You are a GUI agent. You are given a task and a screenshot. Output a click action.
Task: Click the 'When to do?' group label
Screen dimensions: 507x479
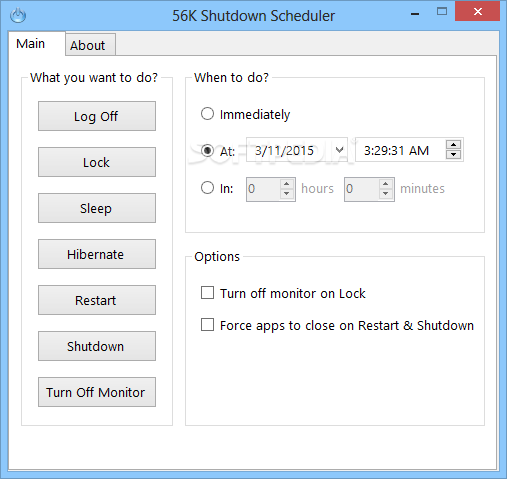tap(231, 78)
